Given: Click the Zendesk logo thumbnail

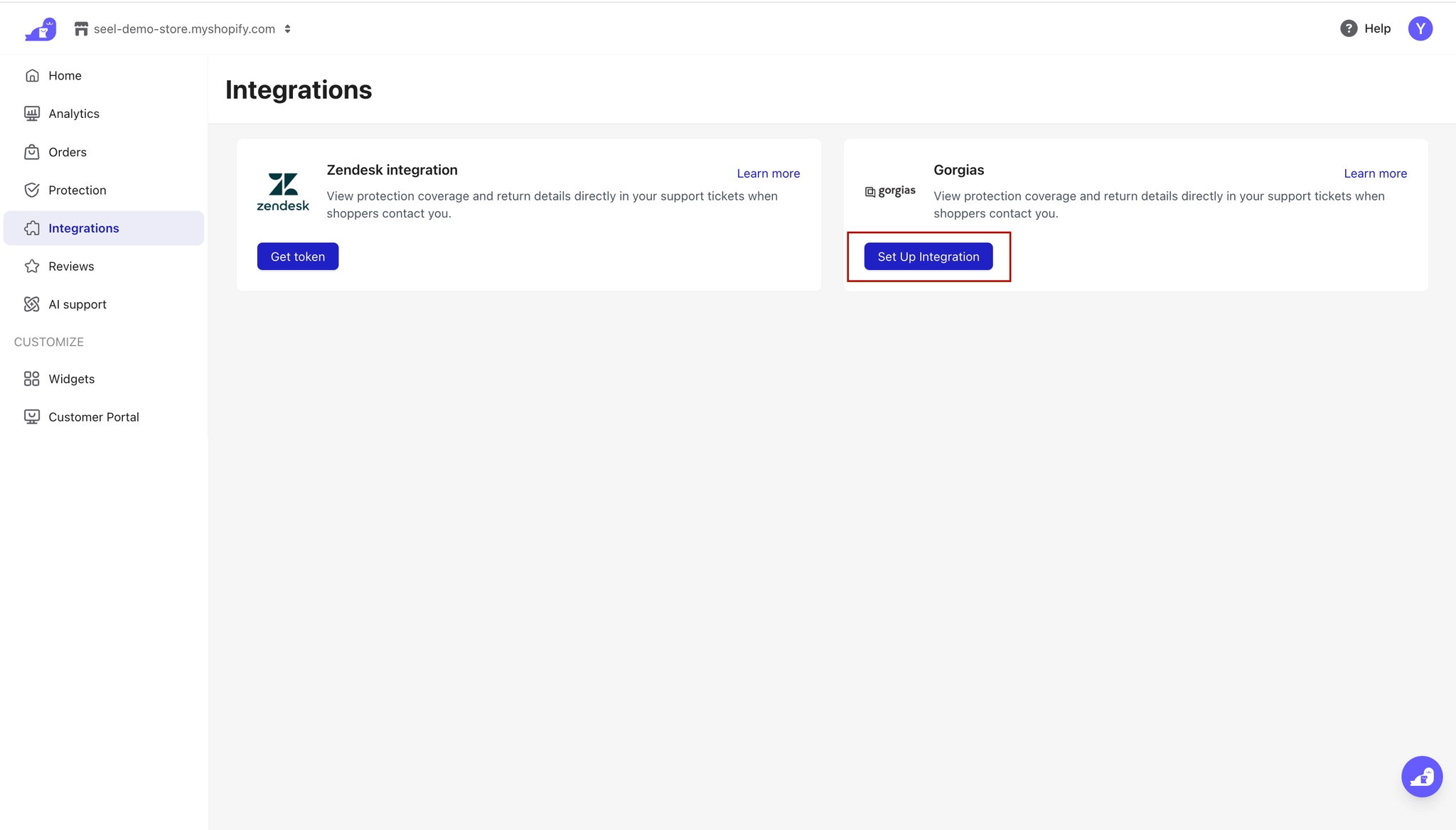Looking at the screenshot, I should point(283,192).
